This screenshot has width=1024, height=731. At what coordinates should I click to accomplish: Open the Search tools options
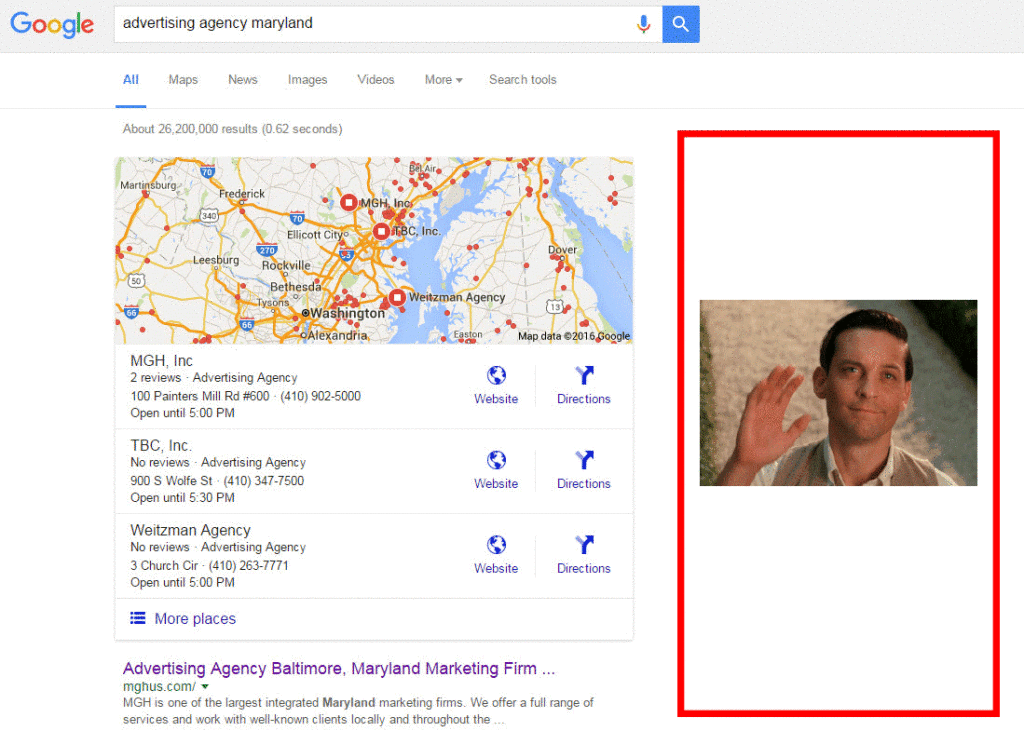(x=522, y=80)
